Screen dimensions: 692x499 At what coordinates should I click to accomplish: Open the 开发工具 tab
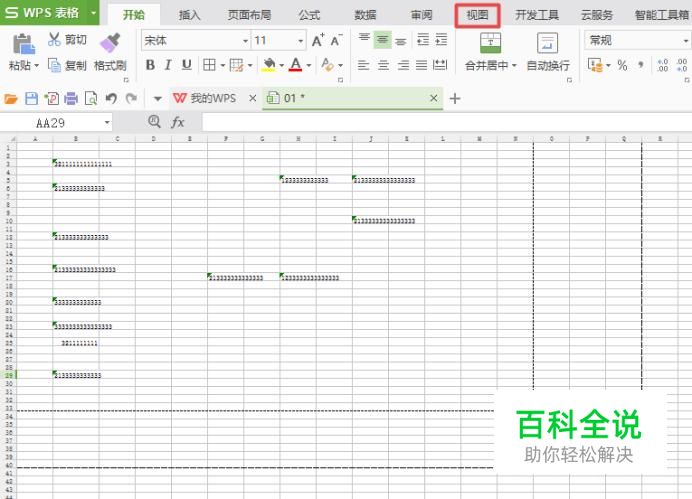537,15
